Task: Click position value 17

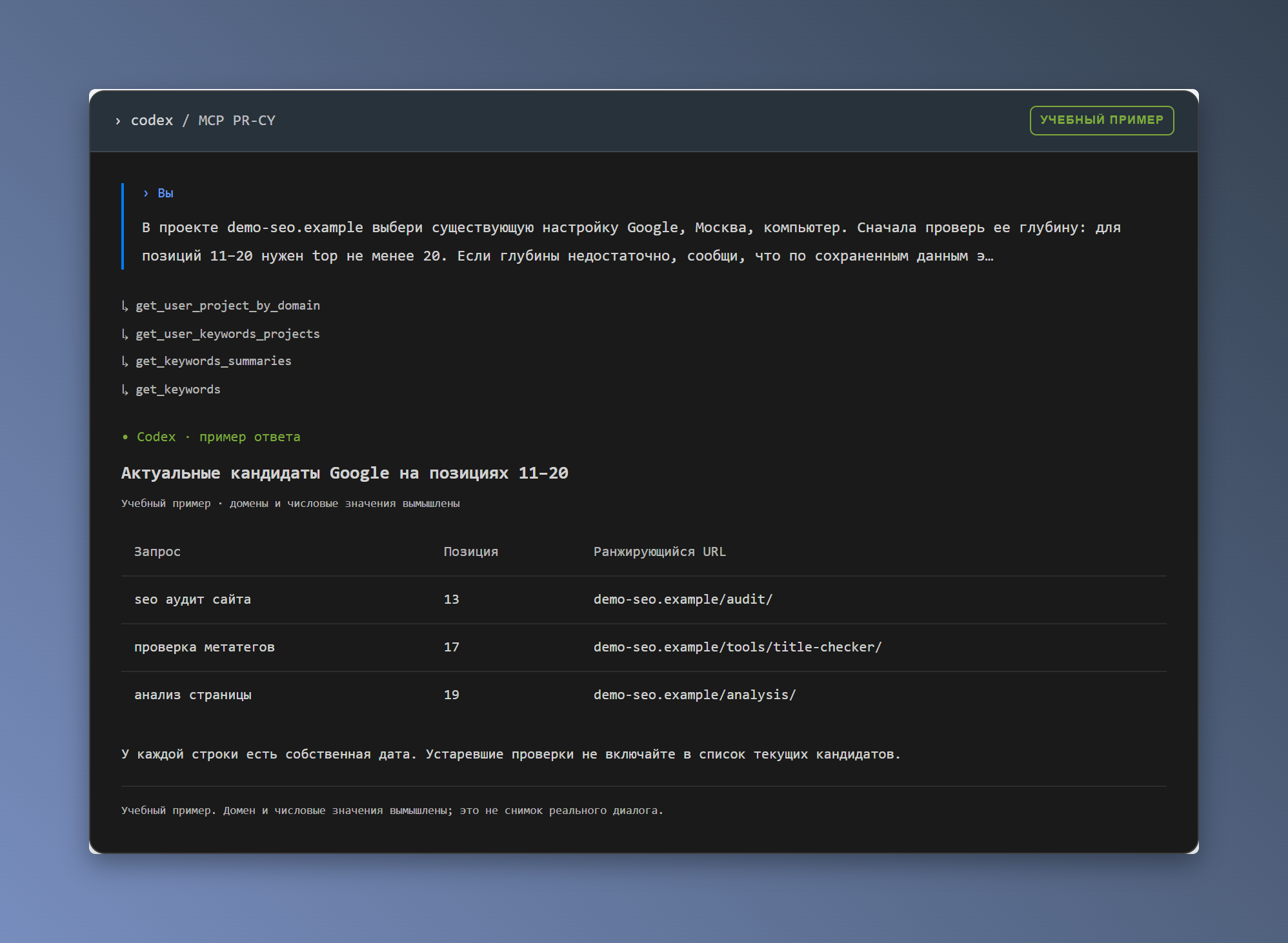Action: coord(452,648)
